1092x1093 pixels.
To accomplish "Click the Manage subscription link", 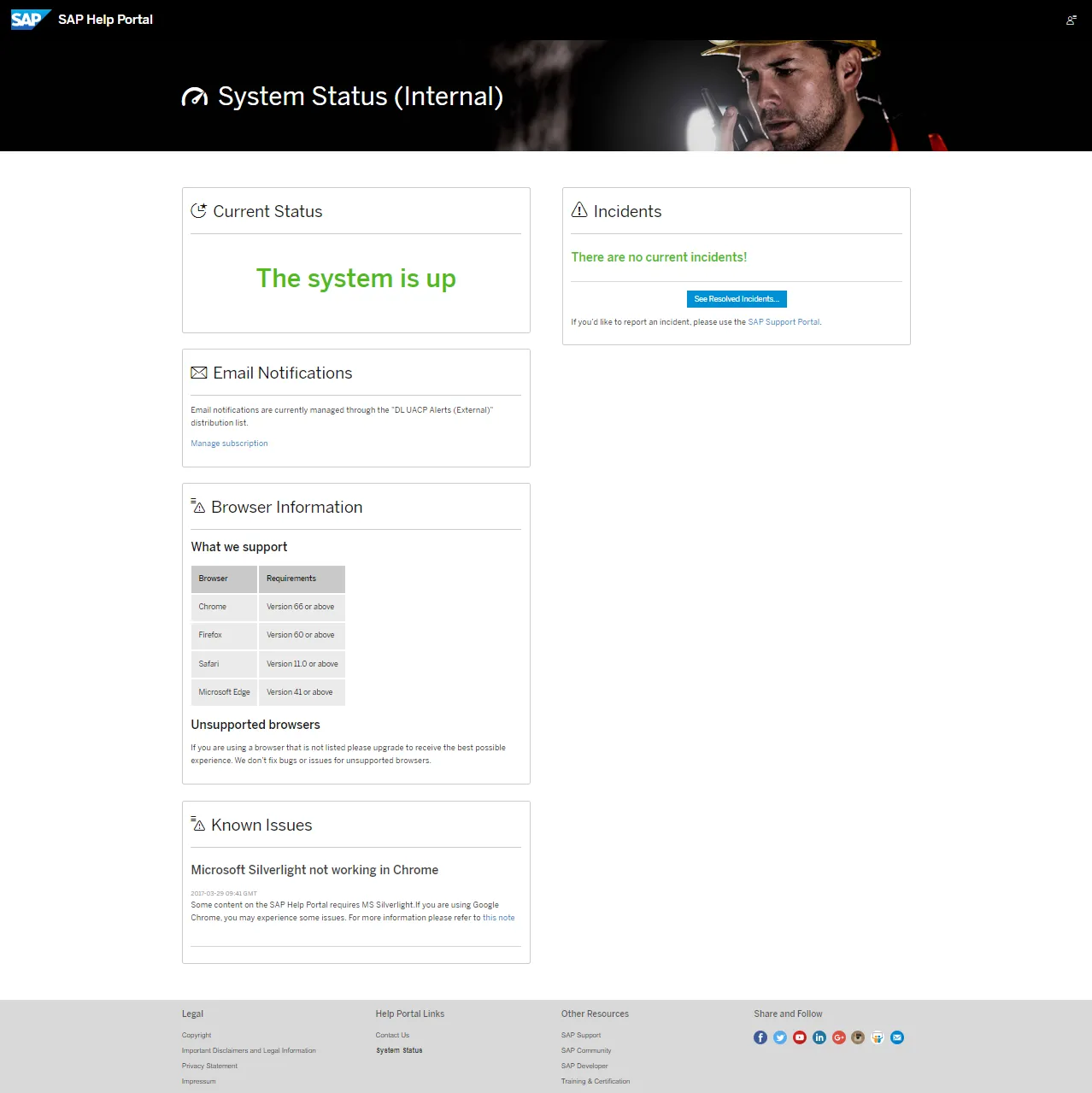I will (229, 444).
